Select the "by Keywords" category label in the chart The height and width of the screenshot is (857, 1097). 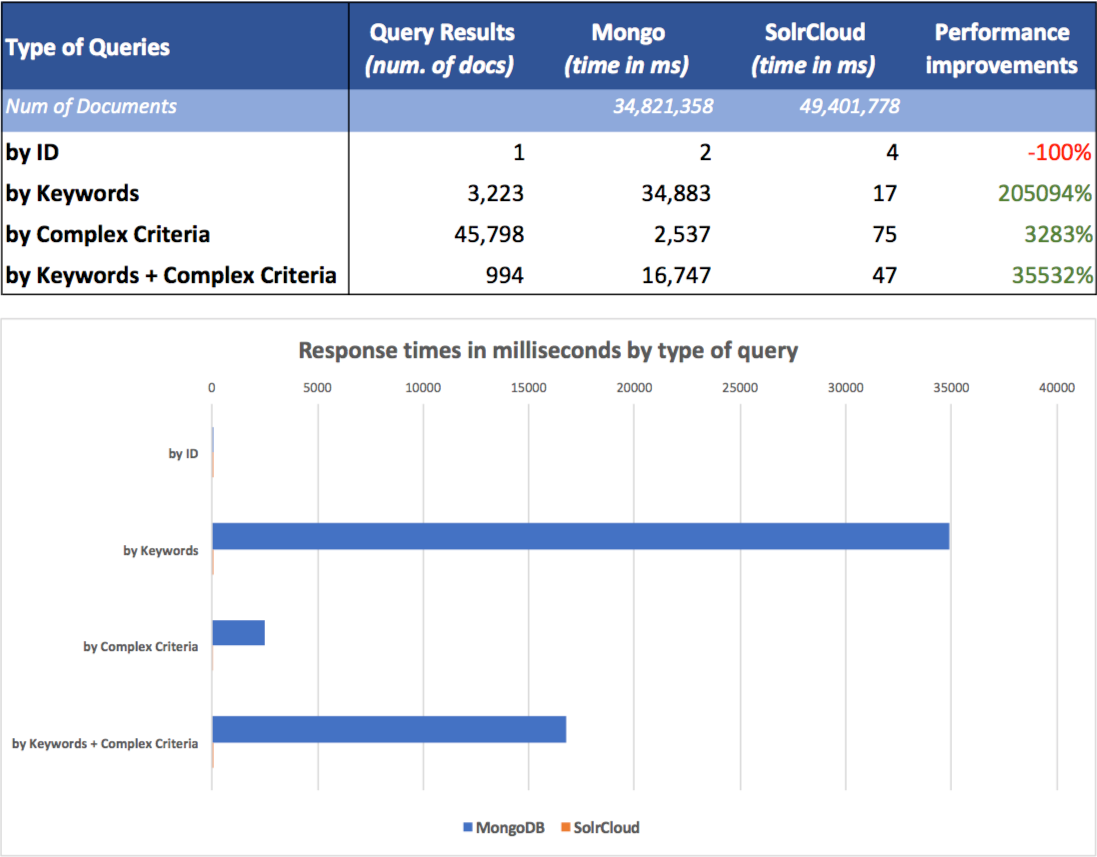tap(161, 551)
